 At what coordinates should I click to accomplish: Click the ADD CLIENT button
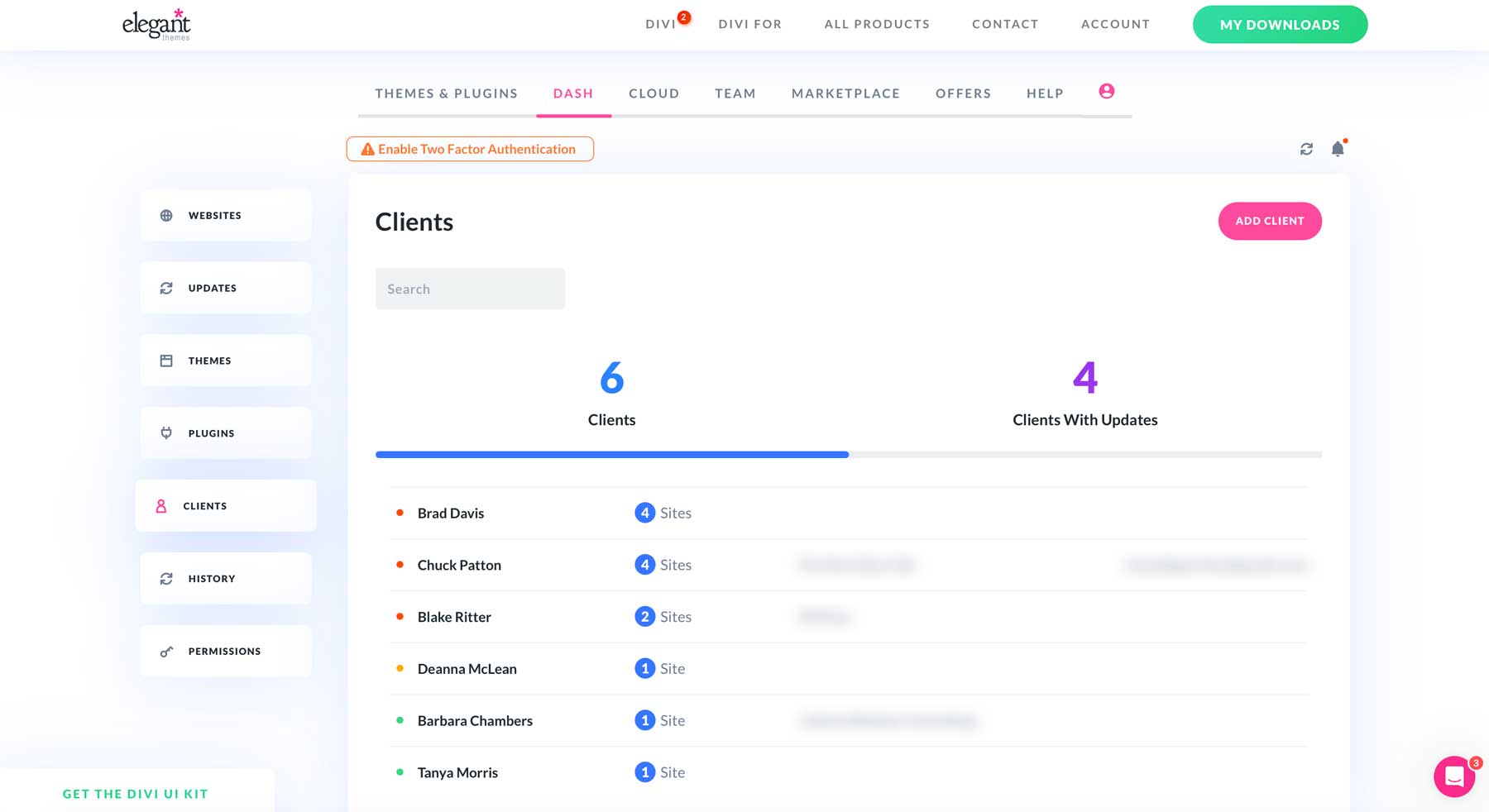click(1270, 221)
